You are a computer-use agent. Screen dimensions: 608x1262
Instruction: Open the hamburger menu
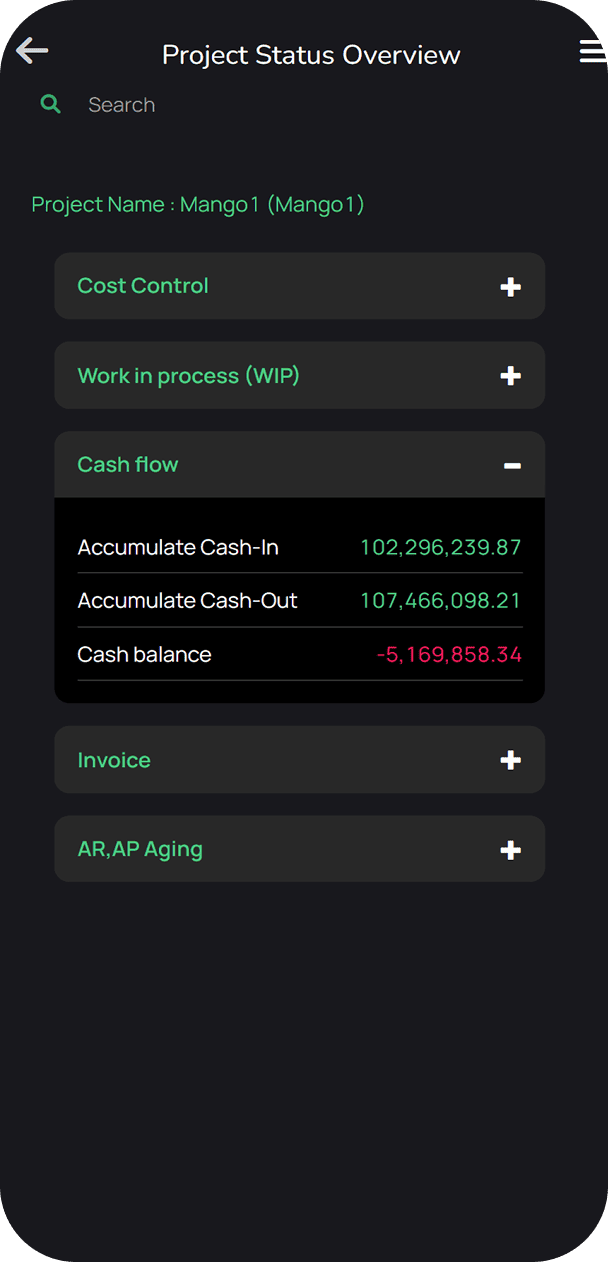tap(592, 52)
